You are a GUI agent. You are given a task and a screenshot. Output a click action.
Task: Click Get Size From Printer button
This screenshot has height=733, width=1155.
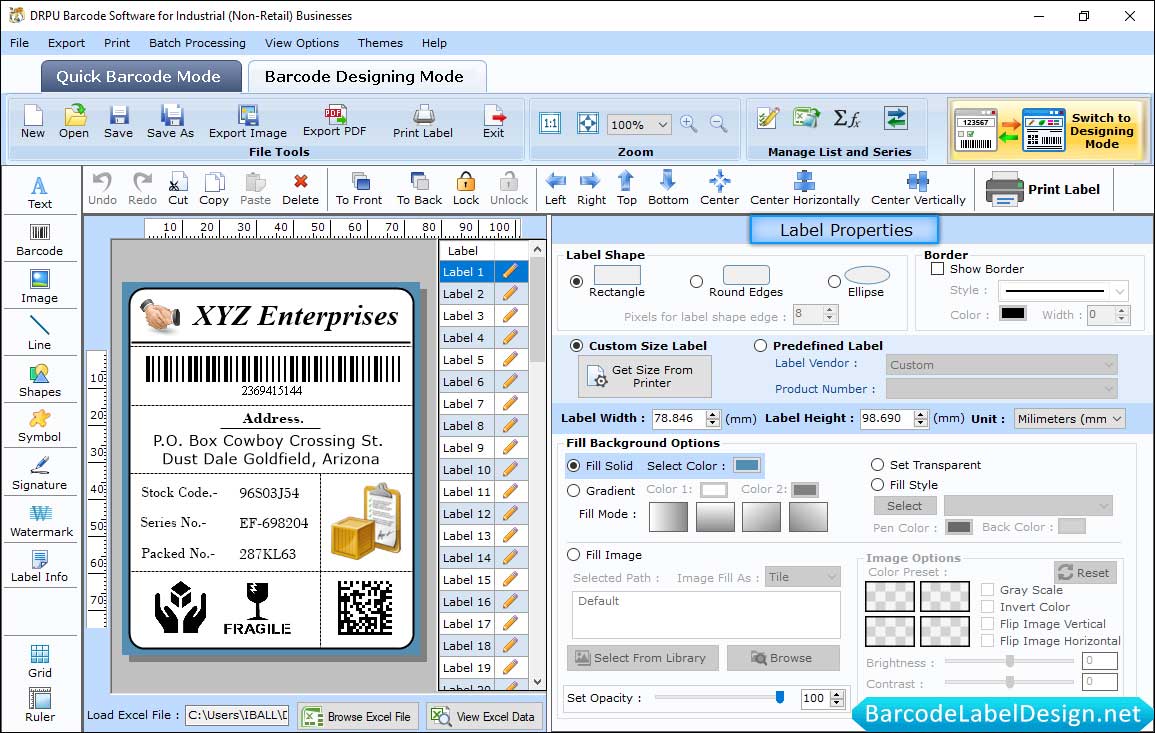pyautogui.click(x=645, y=376)
